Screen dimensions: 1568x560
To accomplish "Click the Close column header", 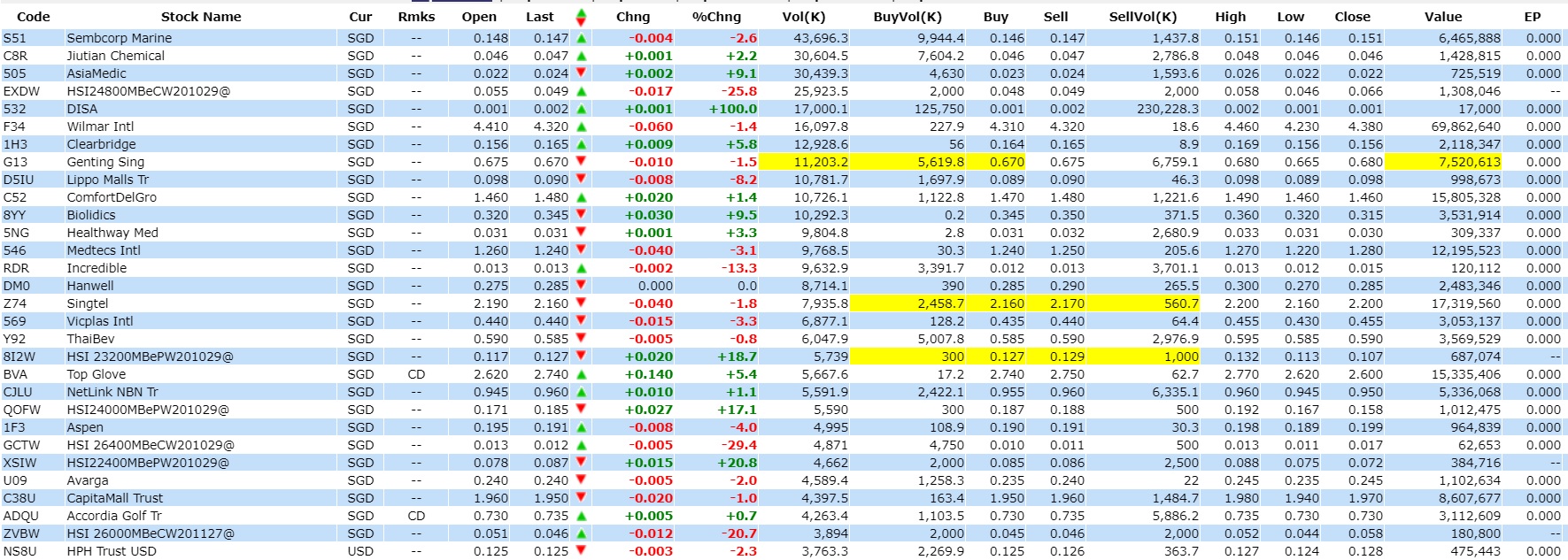I will [1352, 17].
